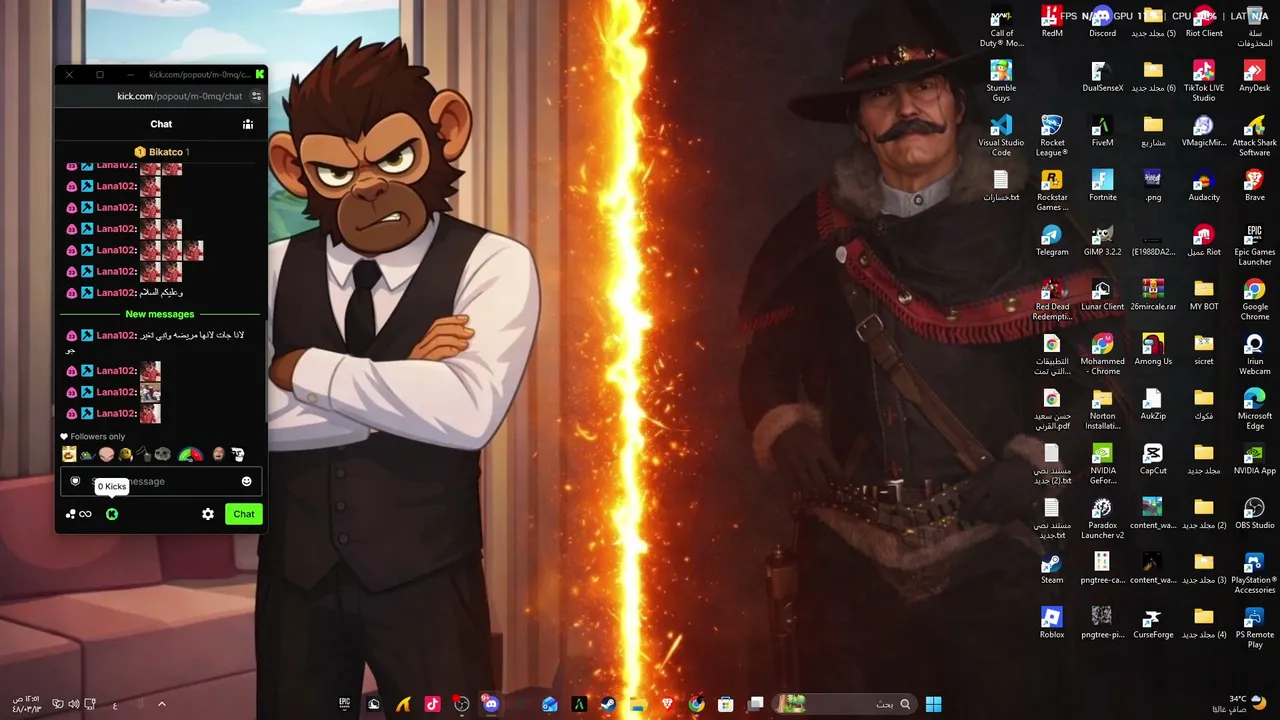Click the green Kicks gift icon
Image resolution: width=1280 pixels, height=720 pixels.
112,514
